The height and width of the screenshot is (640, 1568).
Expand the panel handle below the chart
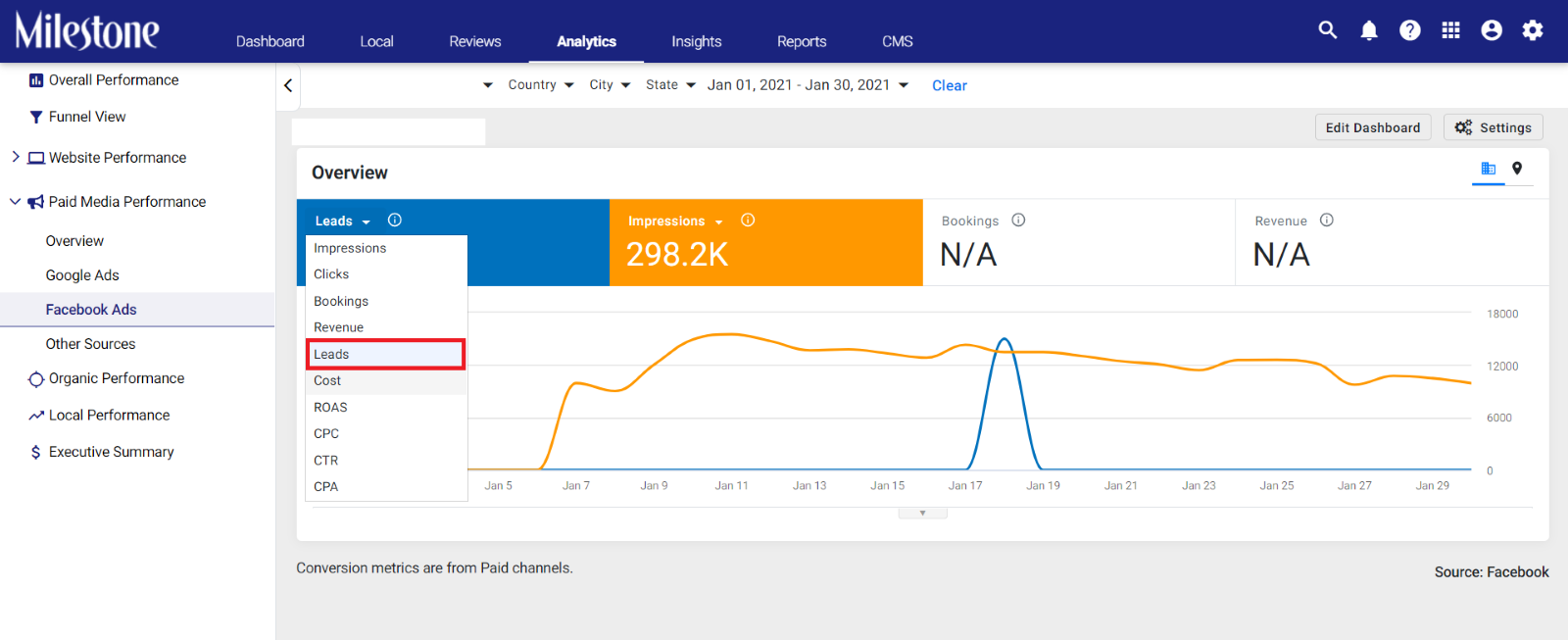[922, 513]
